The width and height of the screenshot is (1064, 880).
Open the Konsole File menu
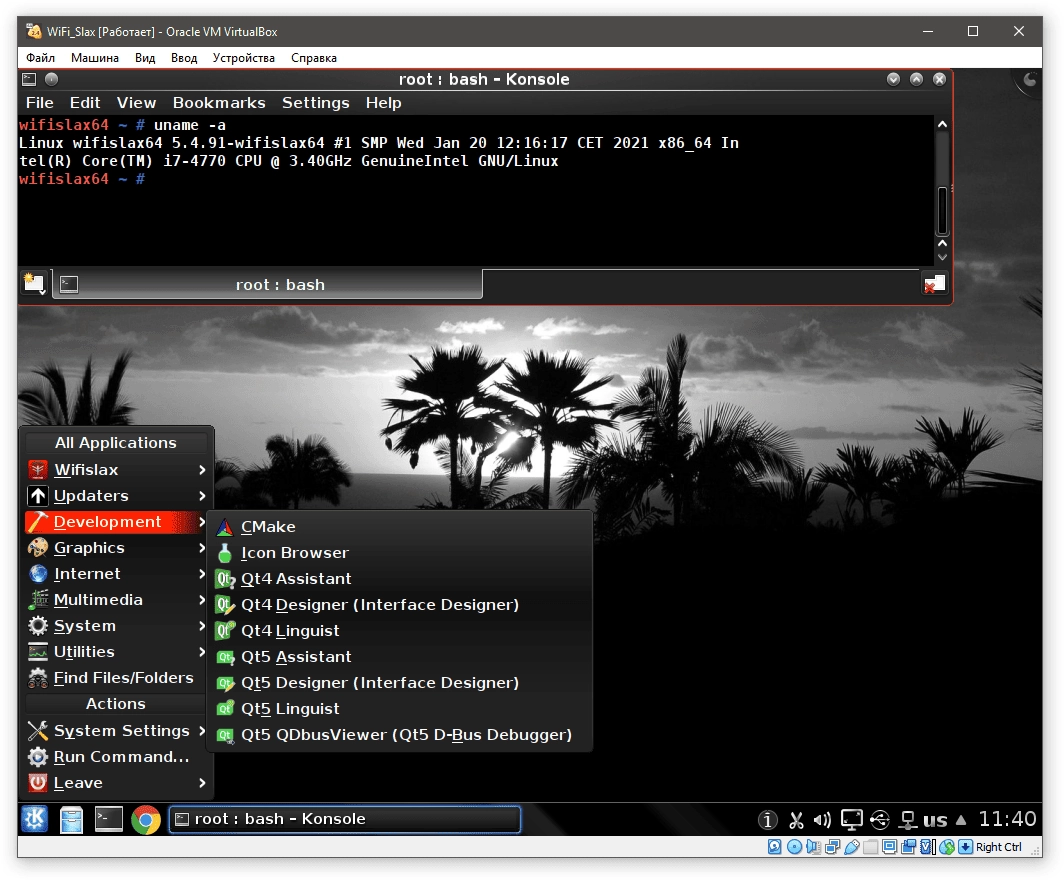coord(39,102)
